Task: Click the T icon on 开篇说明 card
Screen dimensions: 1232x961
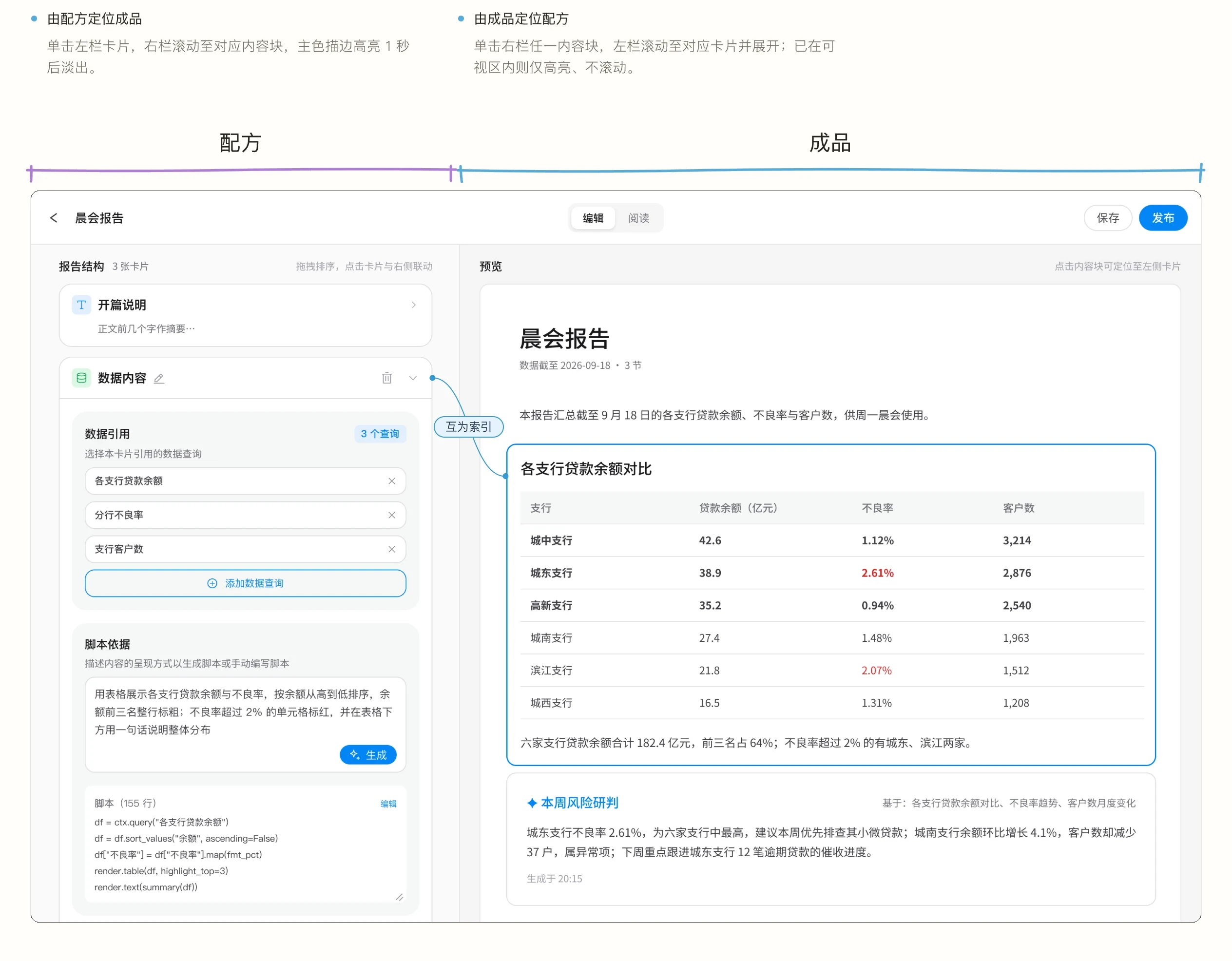Action: [x=81, y=305]
